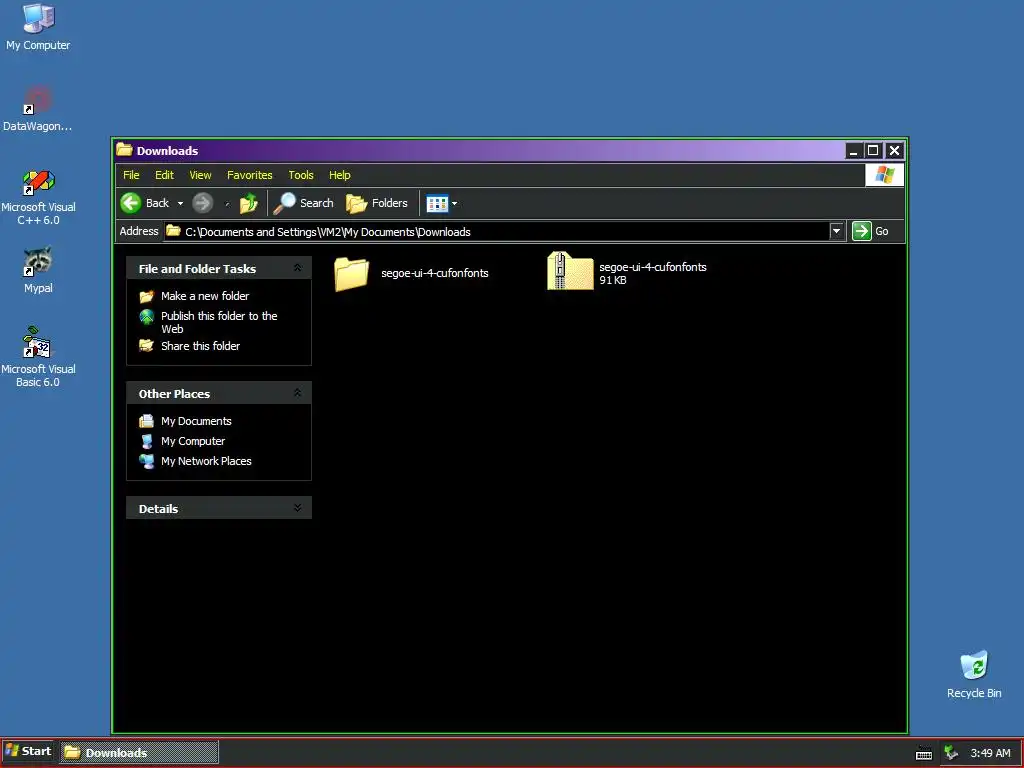Open the File menu
The width and height of the screenshot is (1024, 768).
[x=131, y=175]
